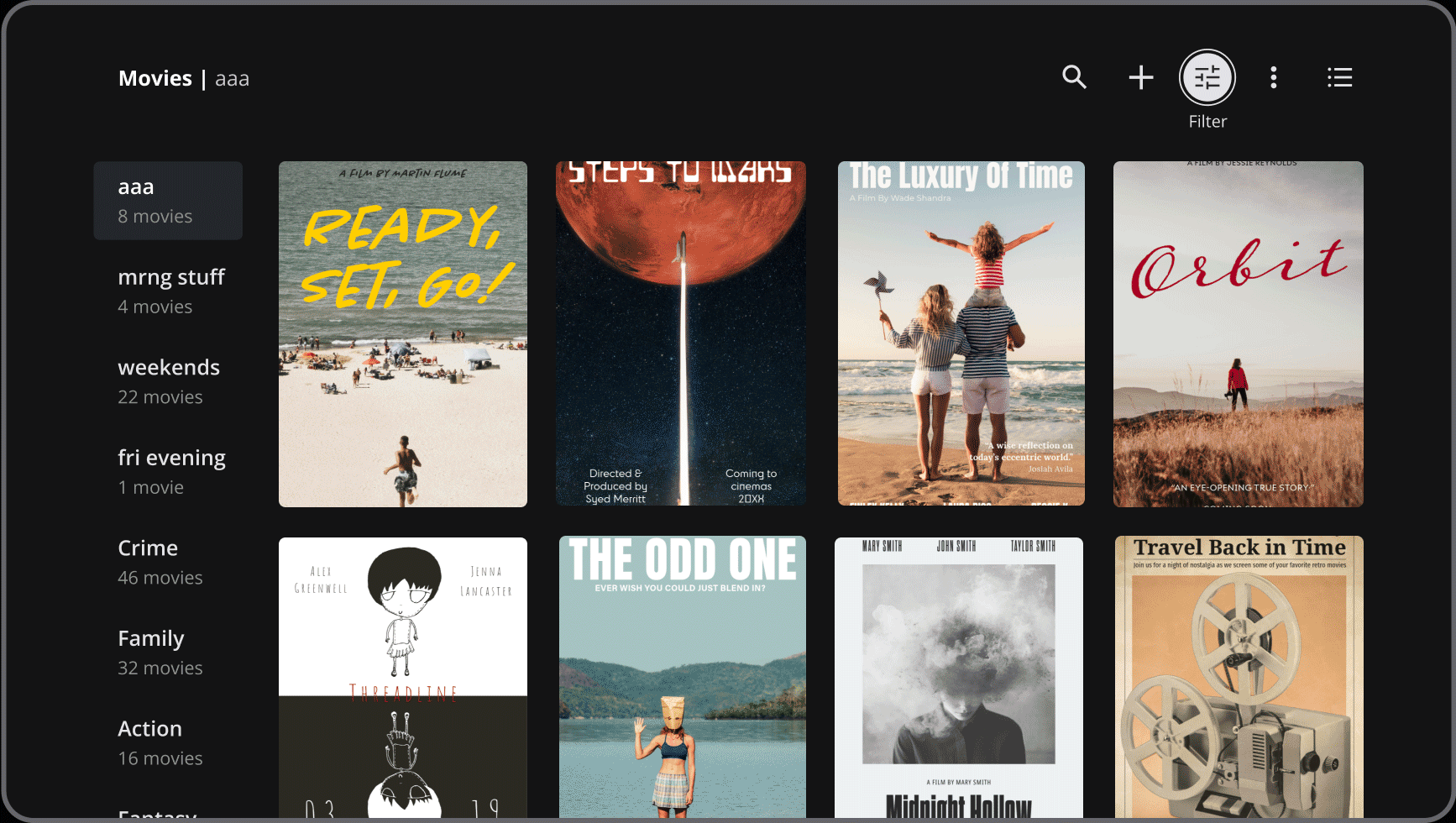Open the Travel Back in Time poster
Image resolution: width=1456 pixels, height=823 pixels.
tap(1239, 678)
